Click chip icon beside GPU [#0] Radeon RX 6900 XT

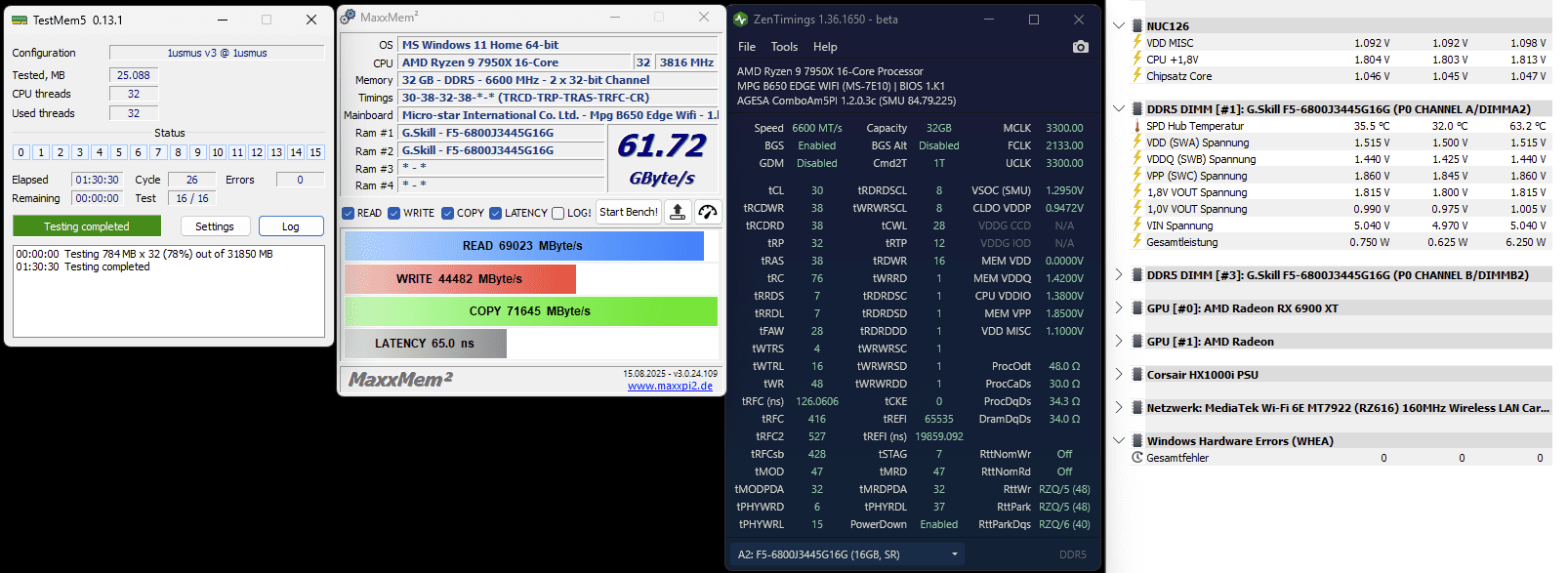pyautogui.click(x=1136, y=308)
